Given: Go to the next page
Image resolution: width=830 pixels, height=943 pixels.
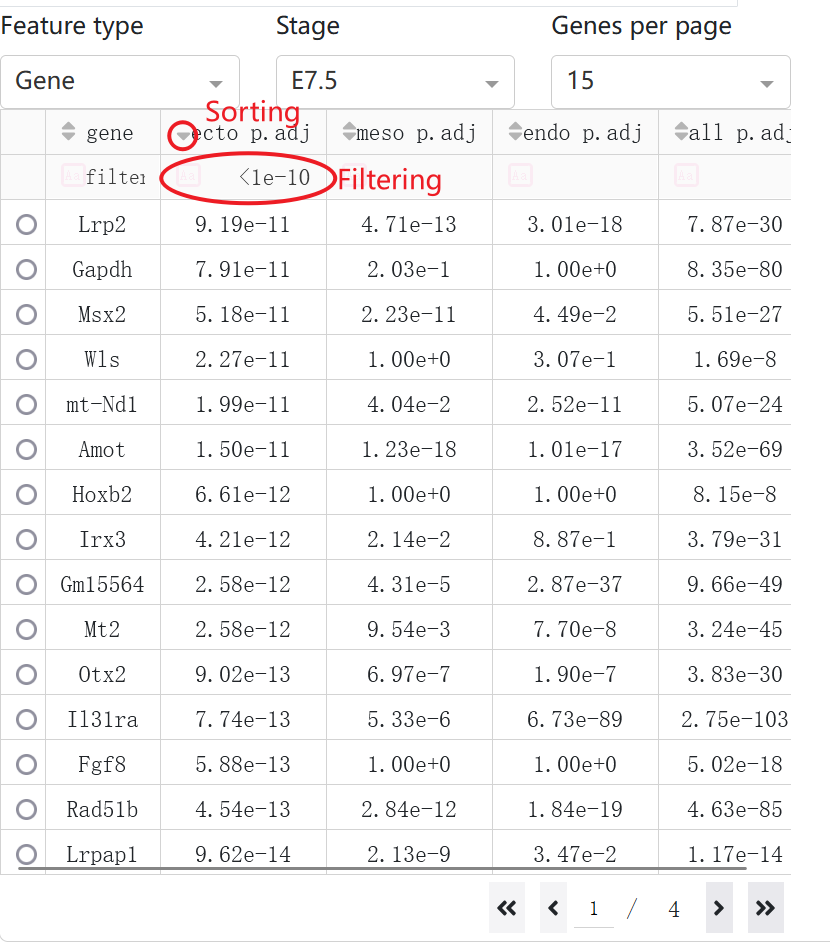Looking at the screenshot, I should [x=719, y=908].
